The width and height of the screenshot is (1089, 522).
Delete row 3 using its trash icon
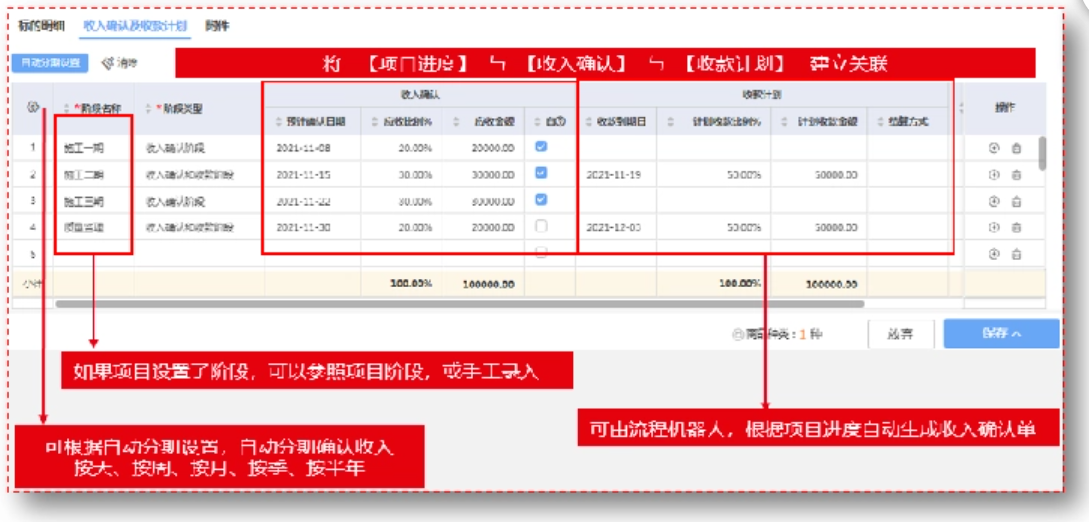1016,201
